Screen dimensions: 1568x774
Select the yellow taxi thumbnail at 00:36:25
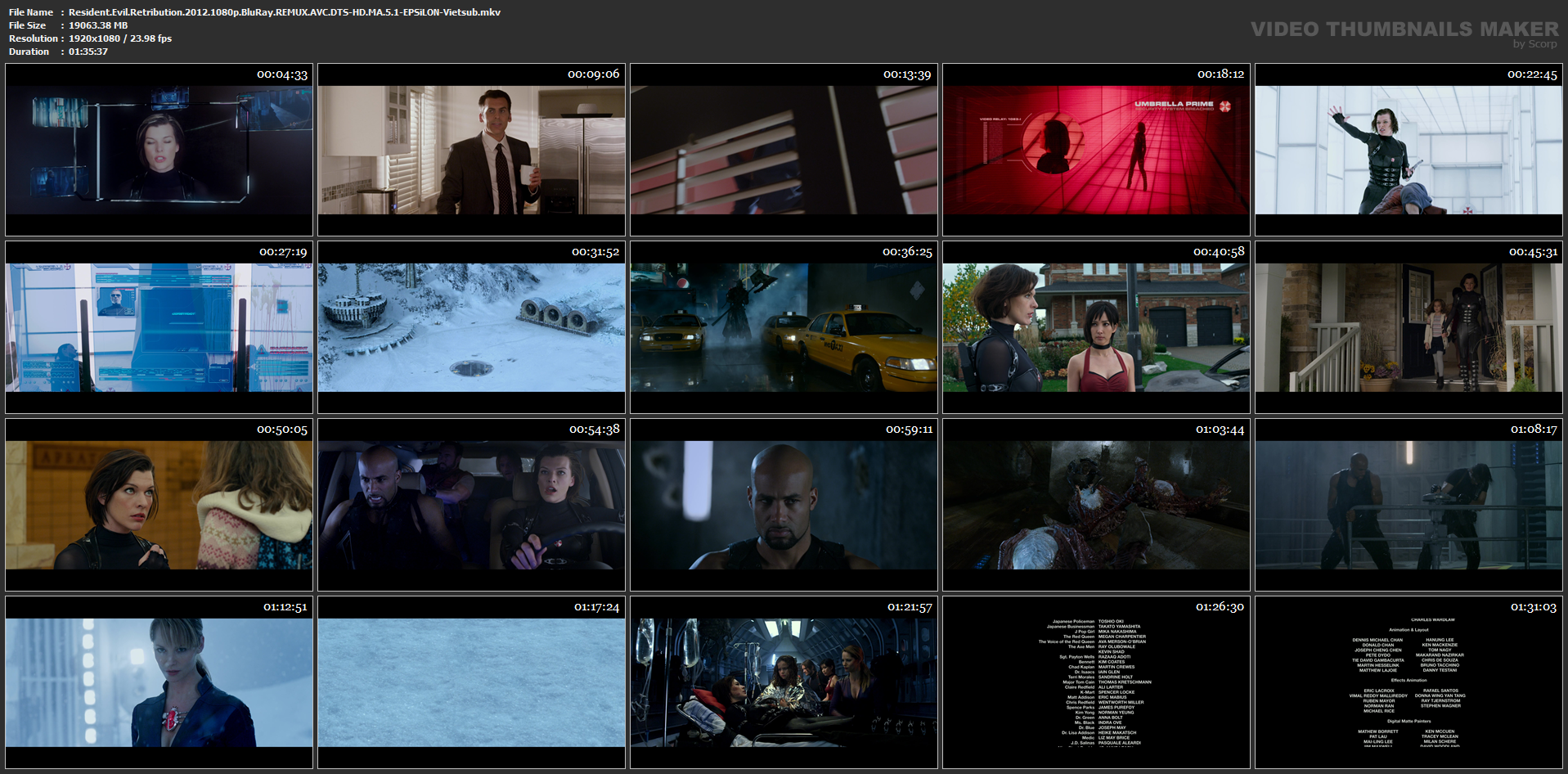click(784, 327)
